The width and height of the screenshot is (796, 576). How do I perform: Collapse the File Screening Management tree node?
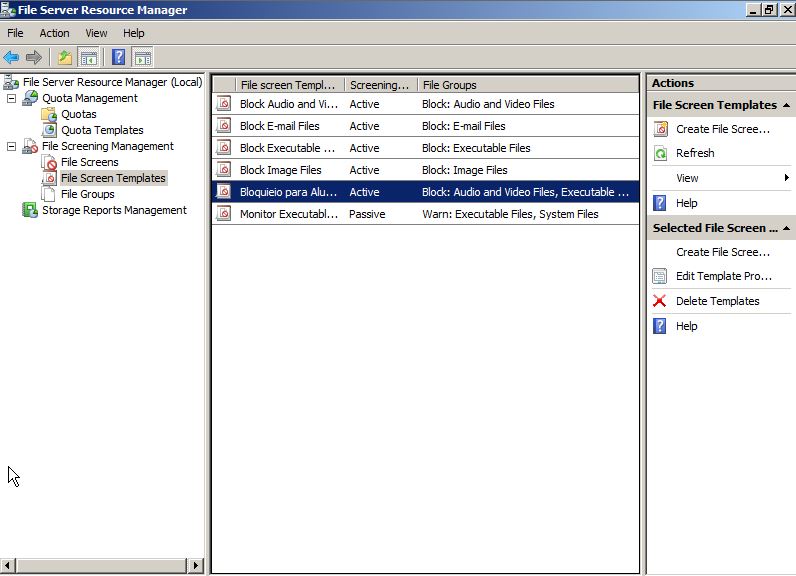(x=11, y=146)
